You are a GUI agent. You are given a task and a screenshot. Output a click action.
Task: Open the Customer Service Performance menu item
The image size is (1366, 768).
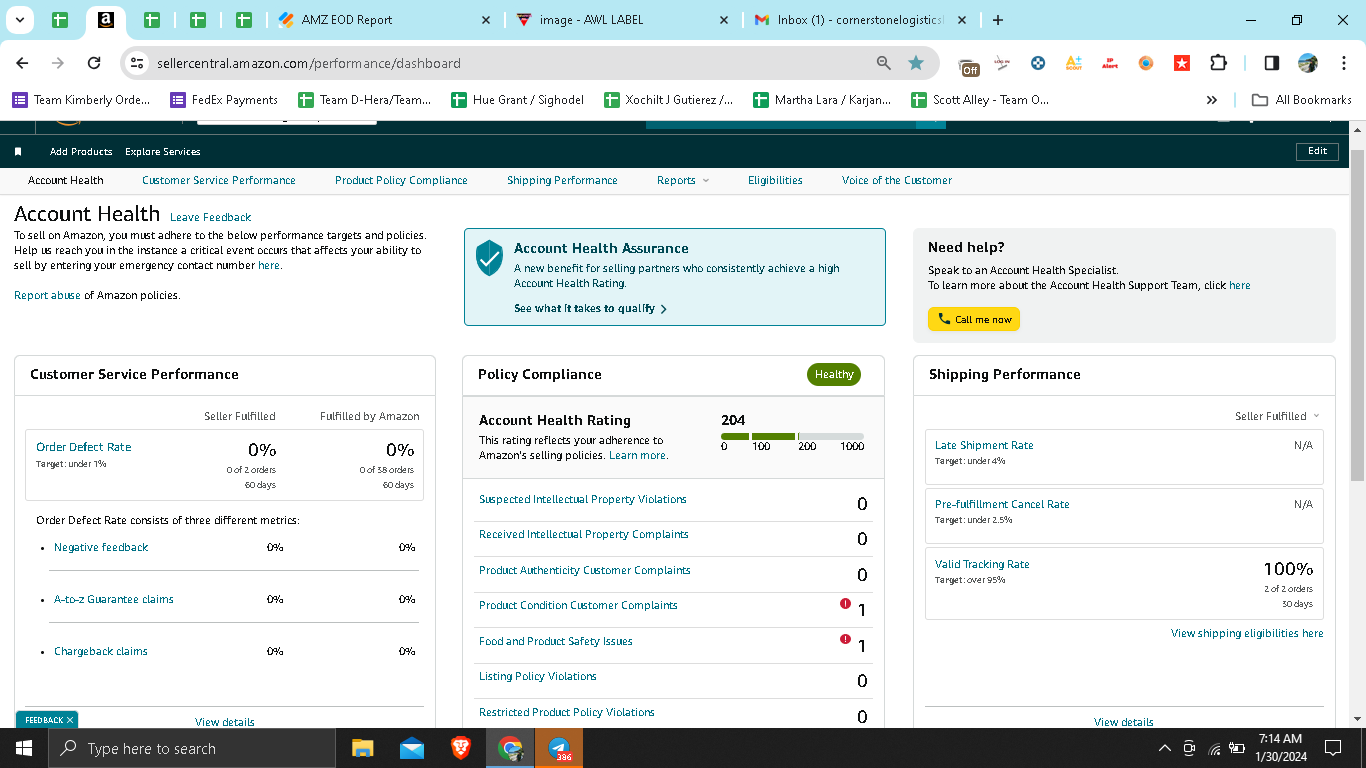pos(219,180)
